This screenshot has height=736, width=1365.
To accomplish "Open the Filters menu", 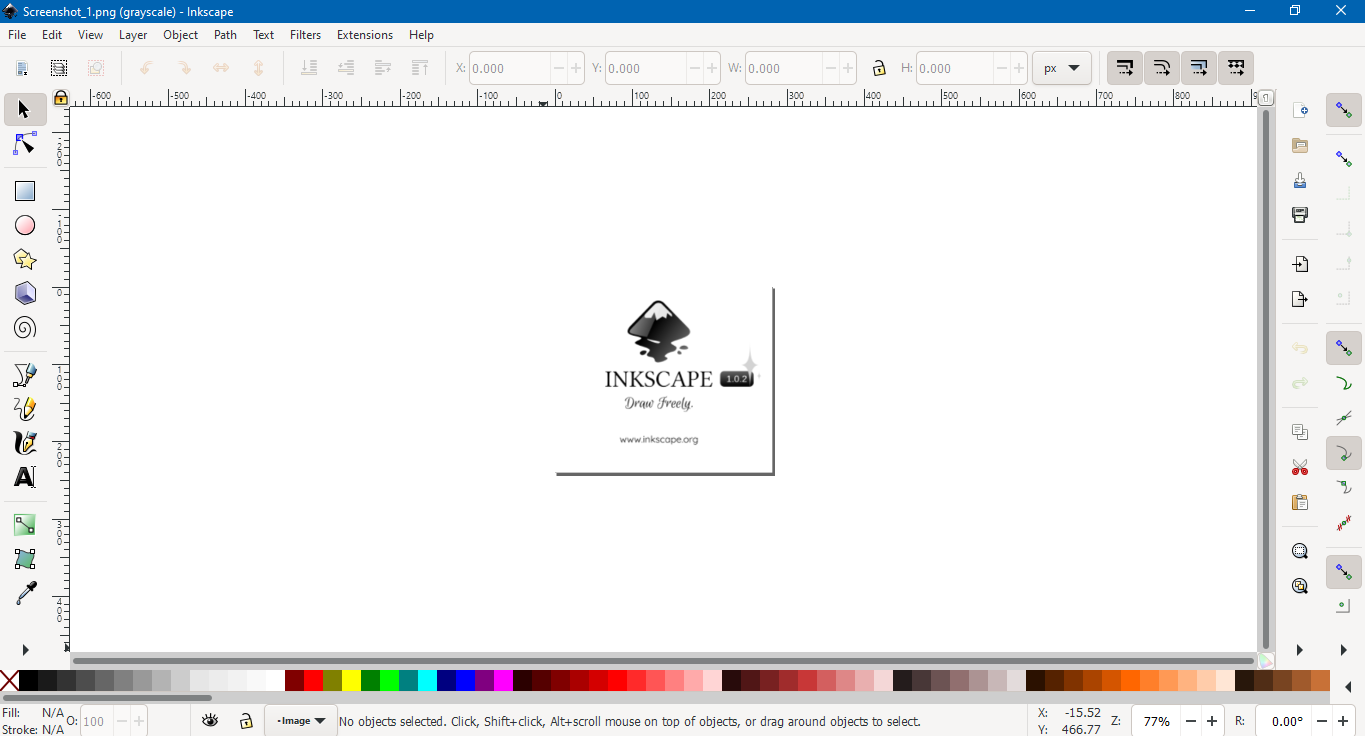I will click(306, 34).
